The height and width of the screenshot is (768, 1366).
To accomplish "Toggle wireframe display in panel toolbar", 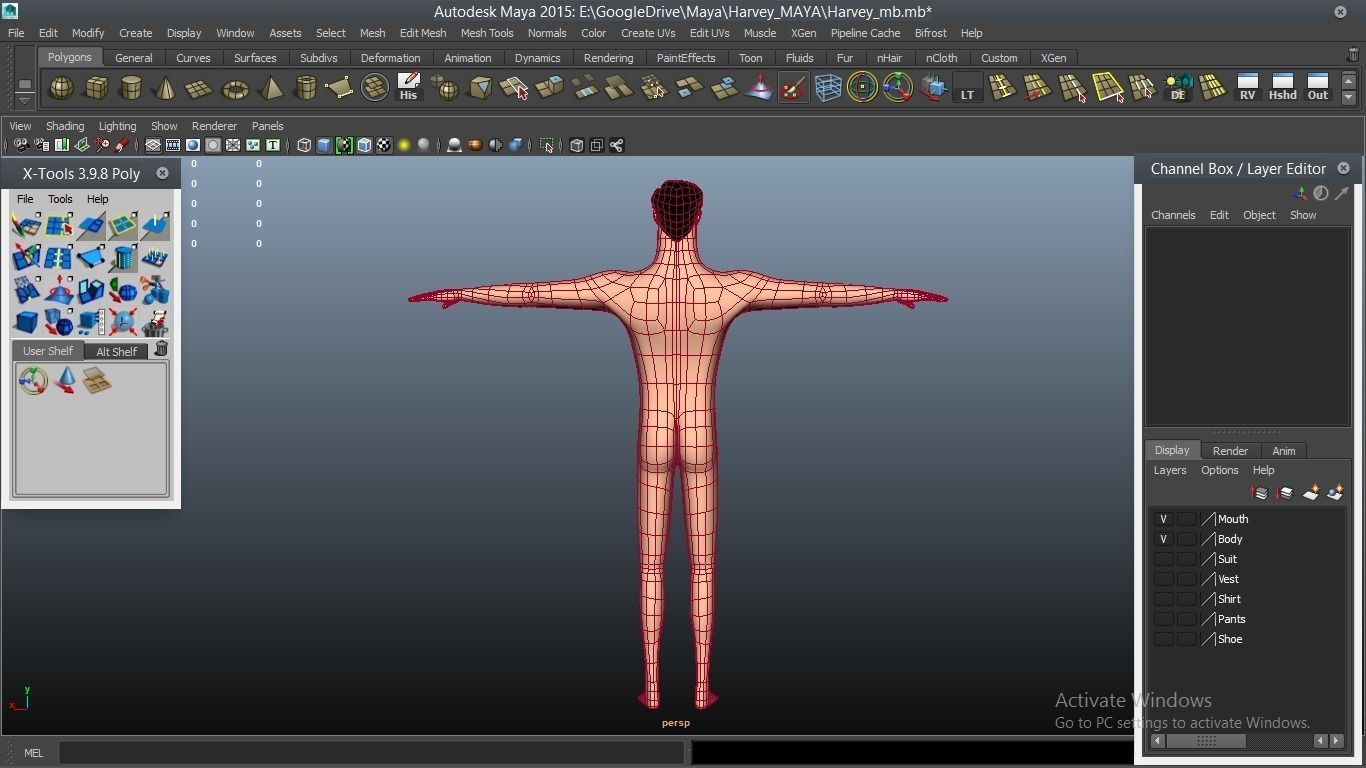I will pyautogui.click(x=304, y=145).
